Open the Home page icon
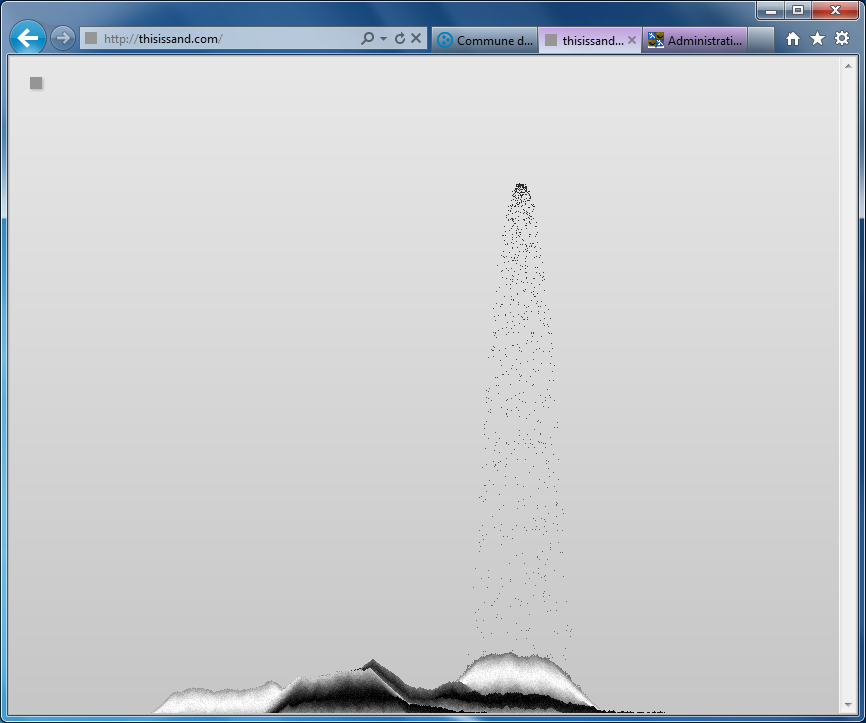Image resolution: width=866 pixels, height=723 pixels. coord(793,39)
